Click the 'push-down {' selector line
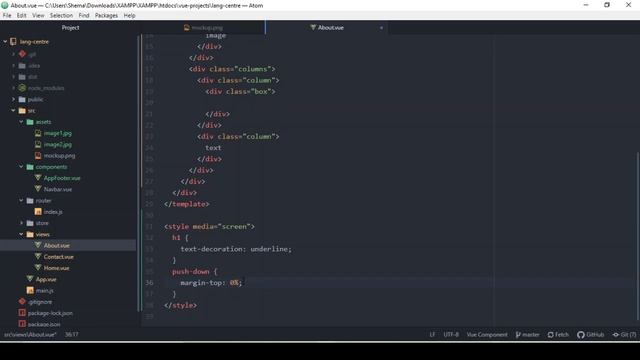This screenshot has width=640, height=360. [195, 271]
